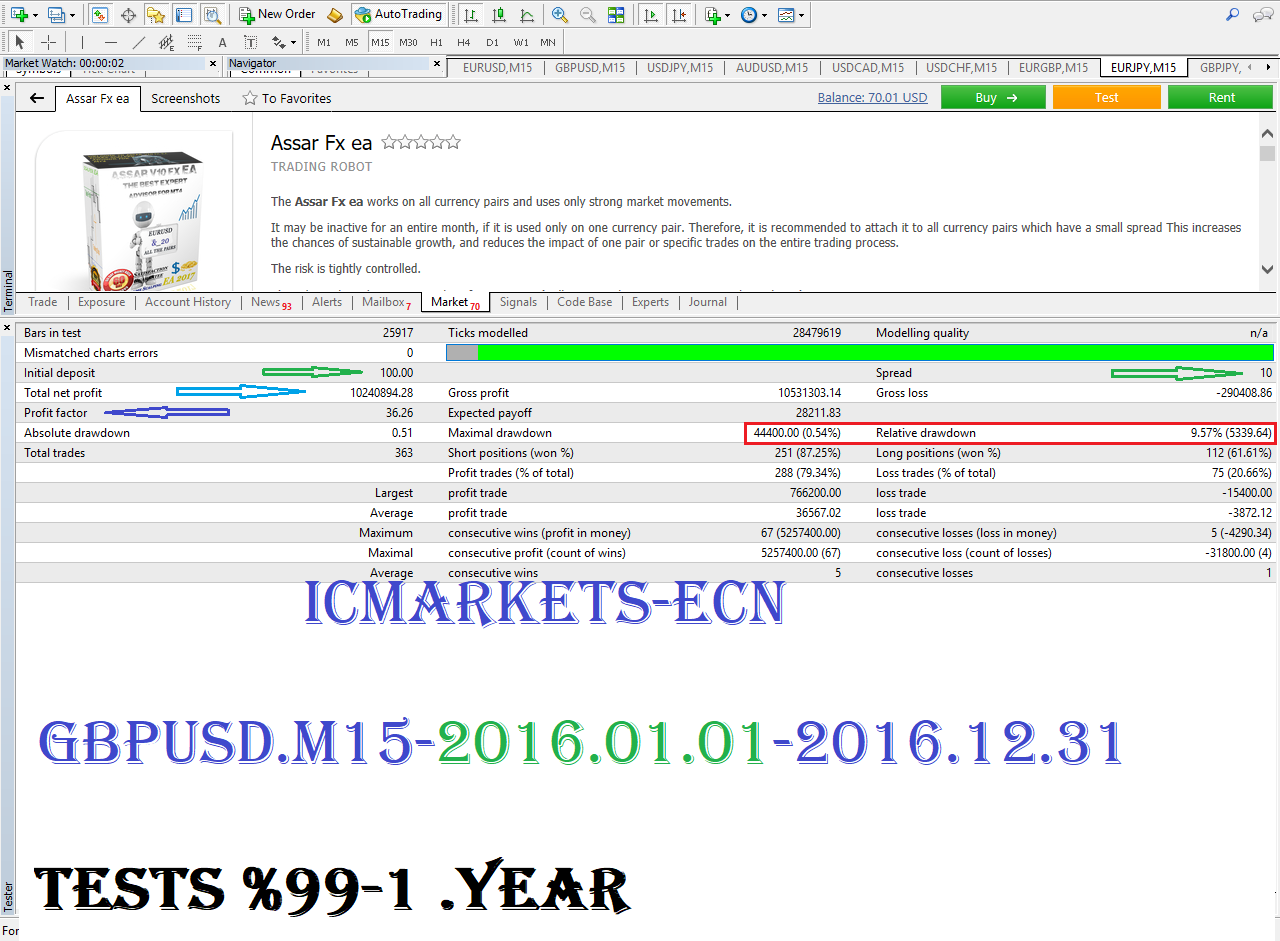Switch to the D1 timeframe
The width and height of the screenshot is (1280, 941).
point(492,42)
